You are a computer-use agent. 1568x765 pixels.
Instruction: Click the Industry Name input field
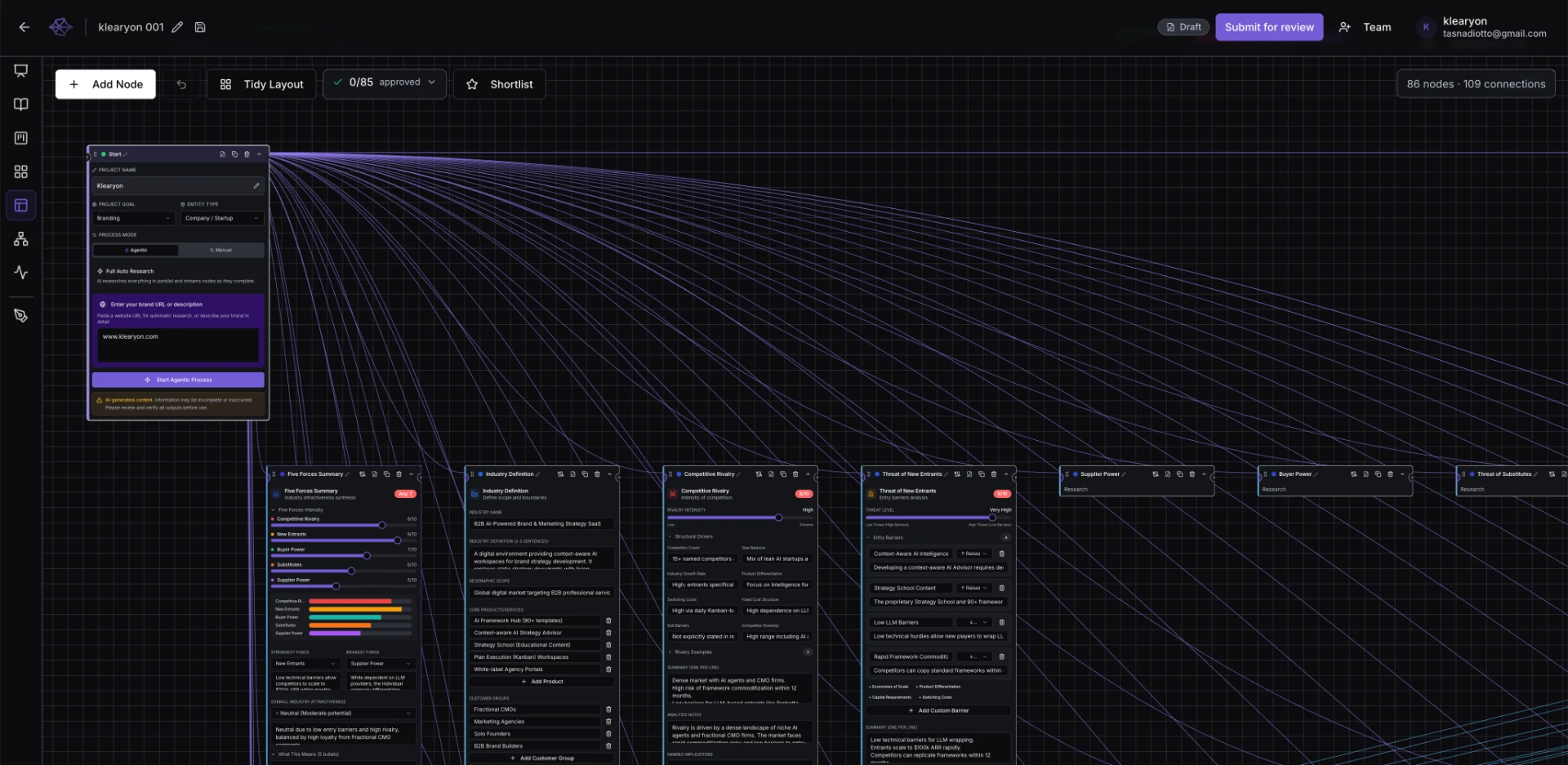tap(541, 524)
